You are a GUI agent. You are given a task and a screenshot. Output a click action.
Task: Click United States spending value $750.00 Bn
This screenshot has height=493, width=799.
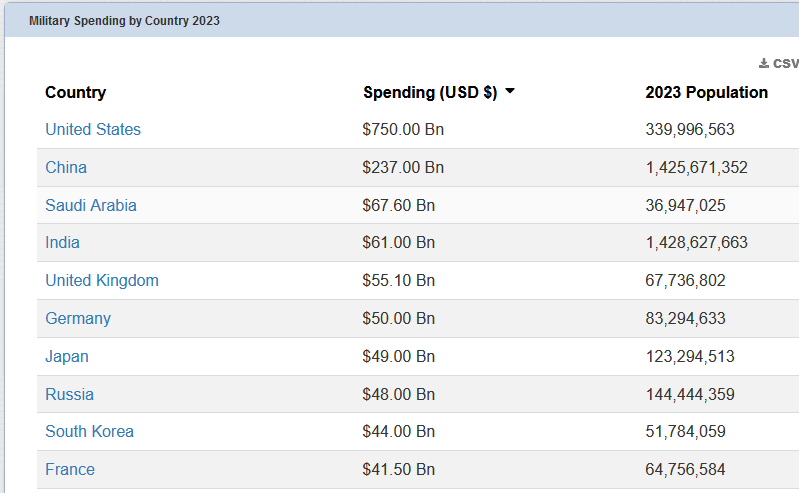[x=403, y=130]
